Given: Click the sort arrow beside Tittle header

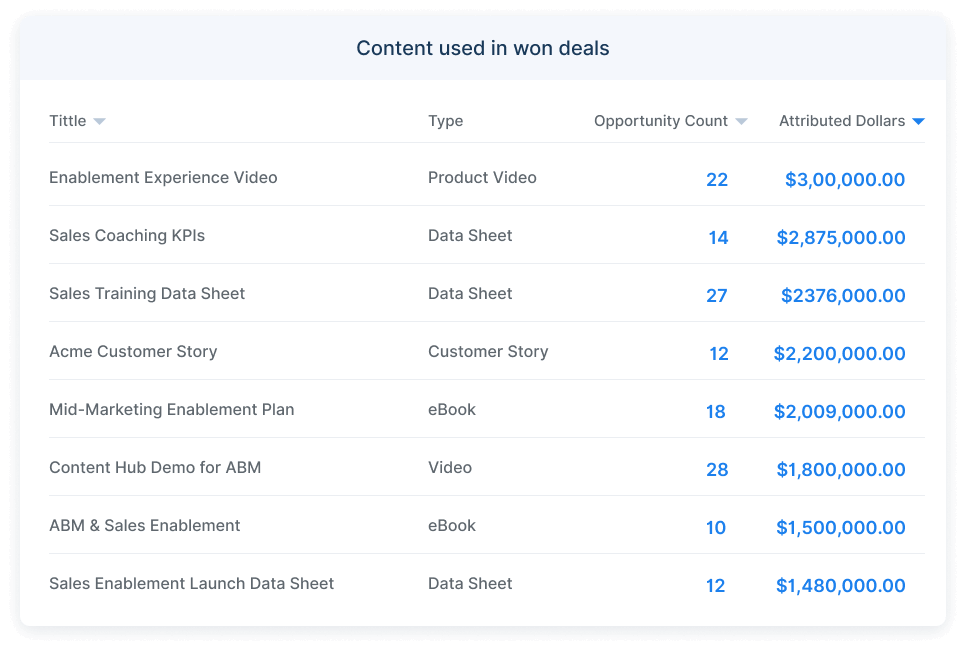Looking at the screenshot, I should 99,122.
